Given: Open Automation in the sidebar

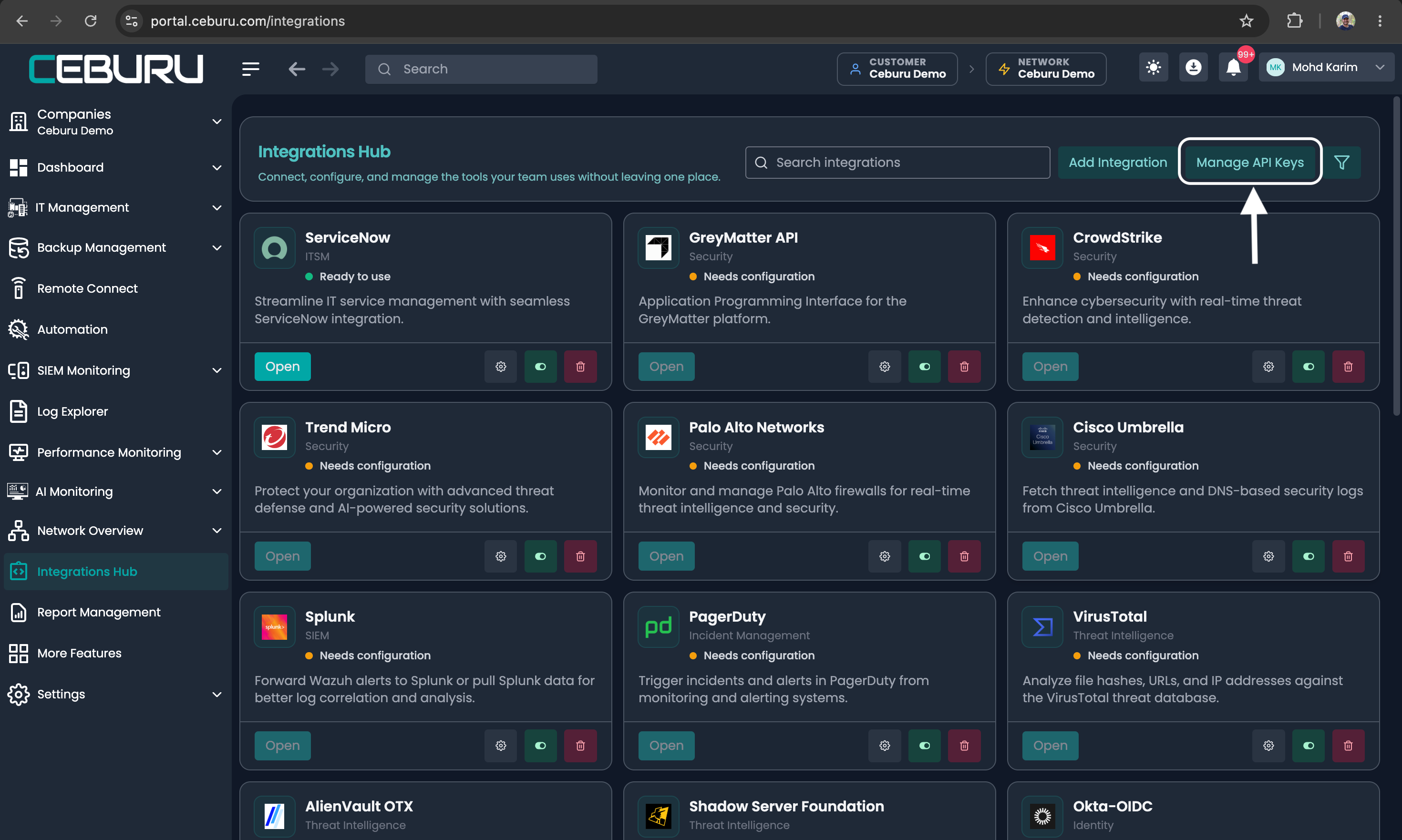Looking at the screenshot, I should 115,329.
